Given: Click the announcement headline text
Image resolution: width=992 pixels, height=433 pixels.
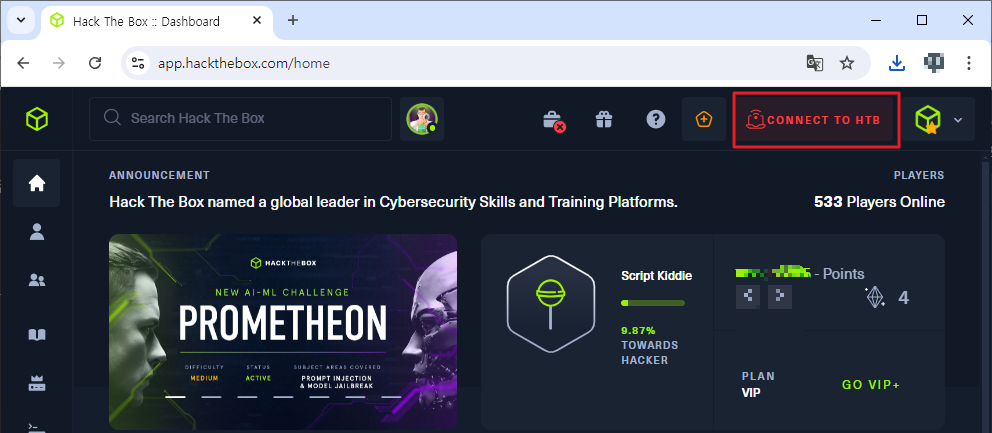Looking at the screenshot, I should tap(394, 202).
